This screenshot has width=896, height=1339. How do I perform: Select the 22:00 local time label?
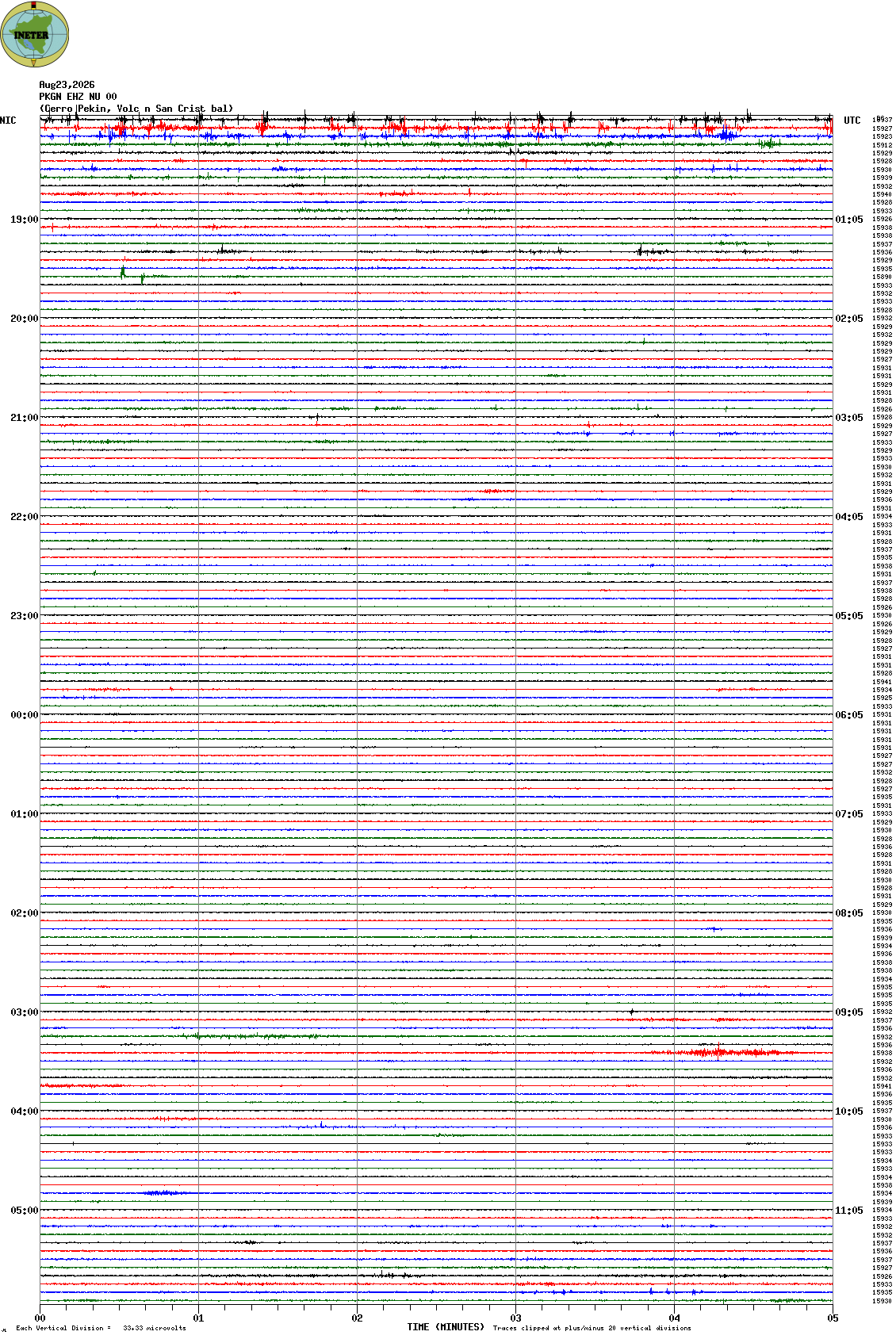point(24,517)
